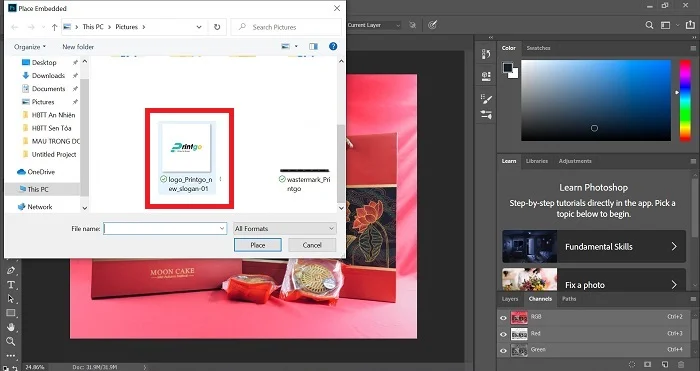Expand the workspace chooser arrow
Viewport: 700px width, 371px height.
pos(678,25)
